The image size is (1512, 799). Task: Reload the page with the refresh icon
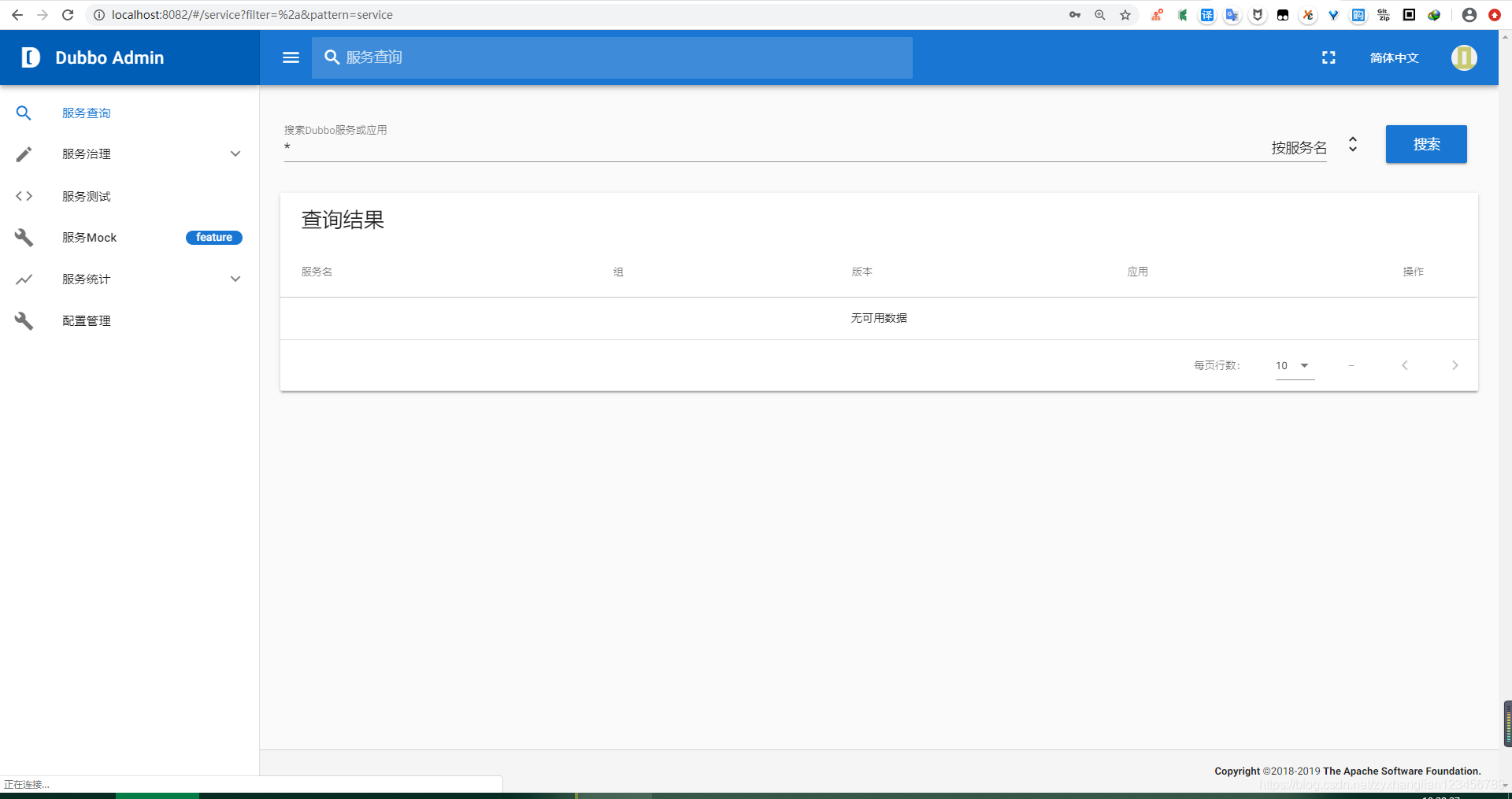coord(68,15)
